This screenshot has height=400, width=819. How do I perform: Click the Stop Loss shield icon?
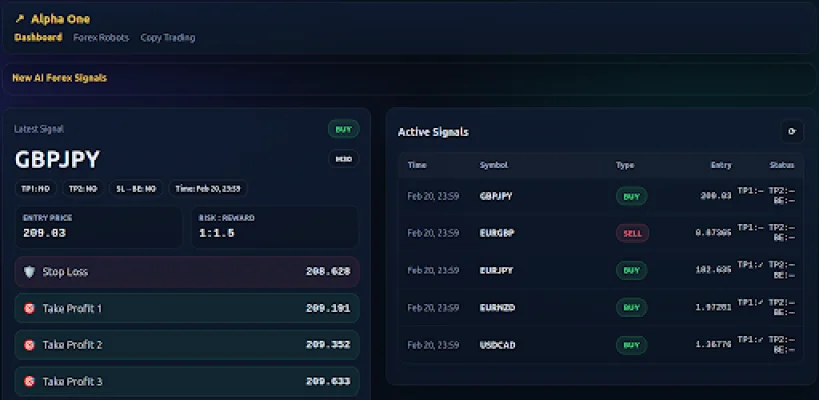[29, 271]
